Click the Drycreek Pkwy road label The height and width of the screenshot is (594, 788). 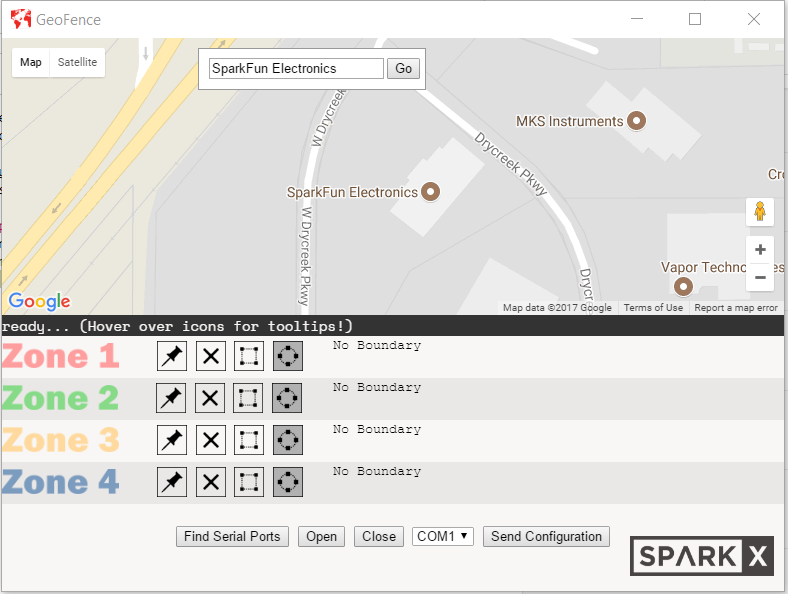(x=511, y=164)
